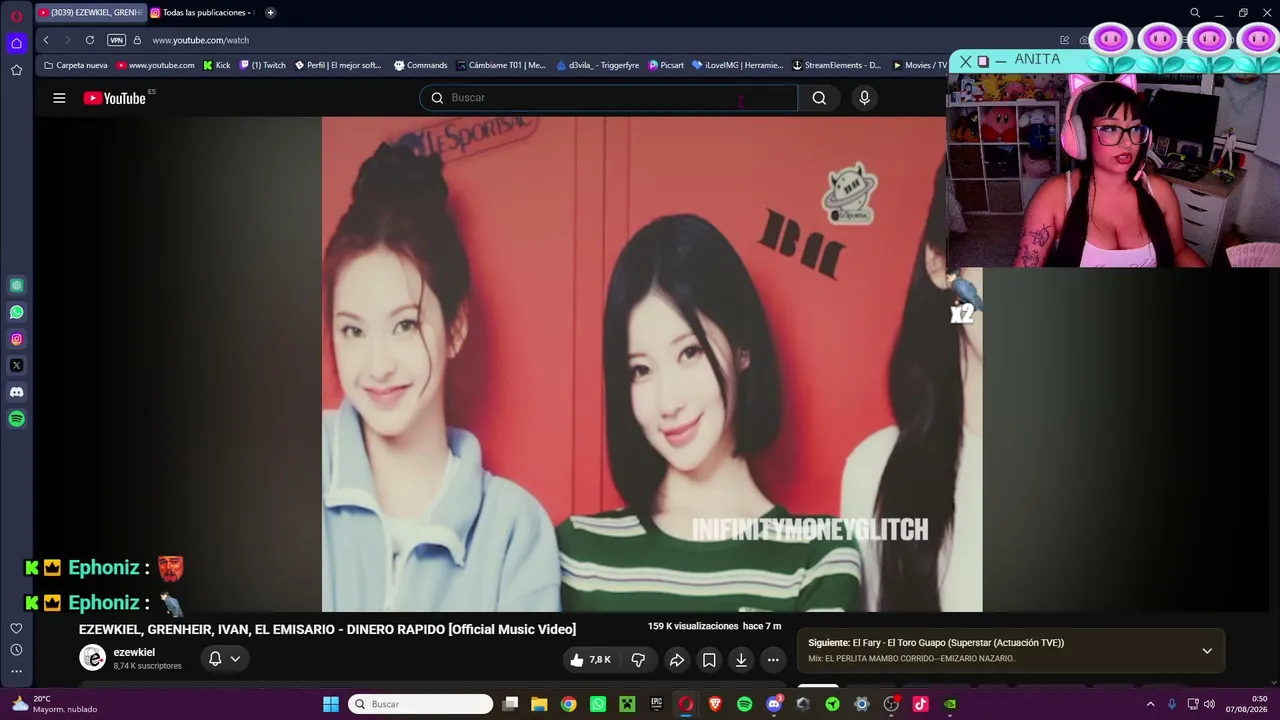Share the video using the arrow icon

click(x=677, y=660)
